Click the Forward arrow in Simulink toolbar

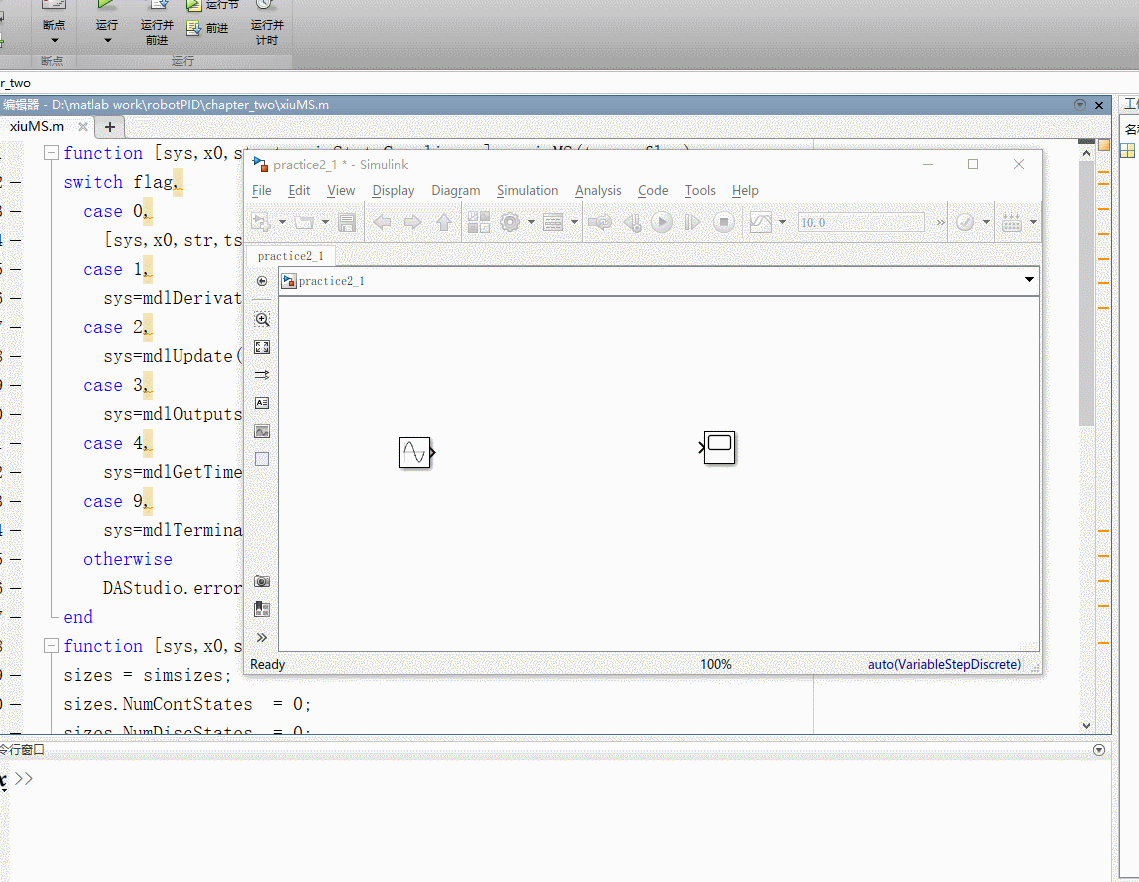412,222
